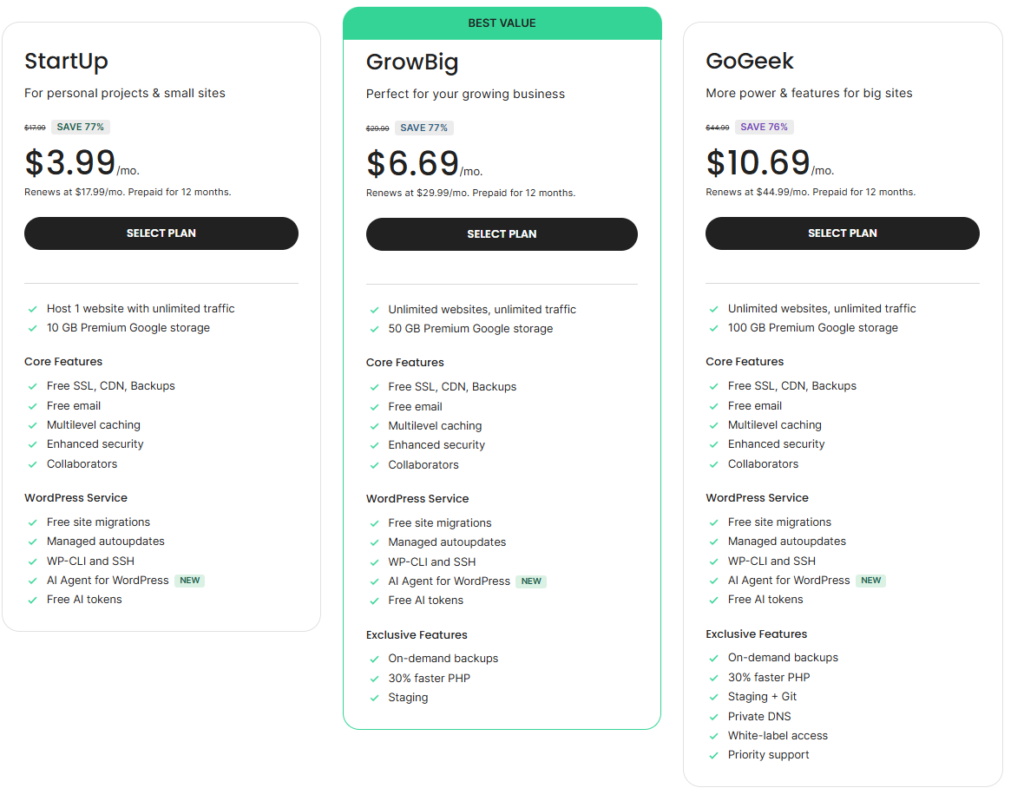Click the checkmark next to GoGeek's Staging + Git

tap(713, 696)
